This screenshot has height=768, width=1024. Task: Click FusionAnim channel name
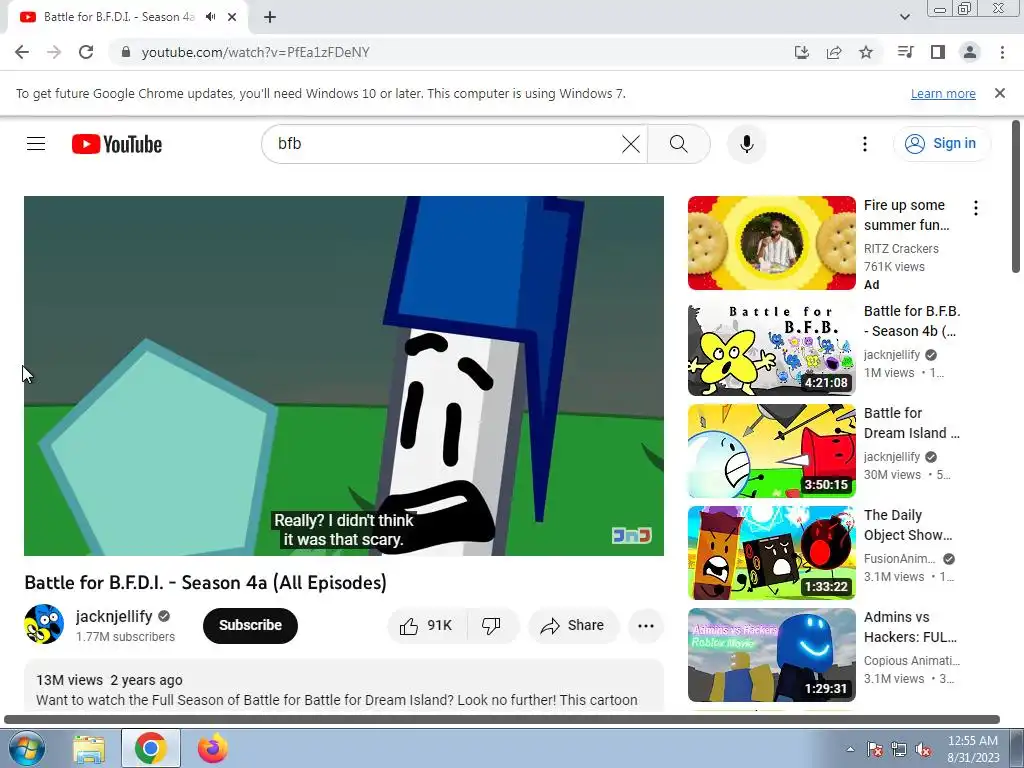tap(899, 559)
